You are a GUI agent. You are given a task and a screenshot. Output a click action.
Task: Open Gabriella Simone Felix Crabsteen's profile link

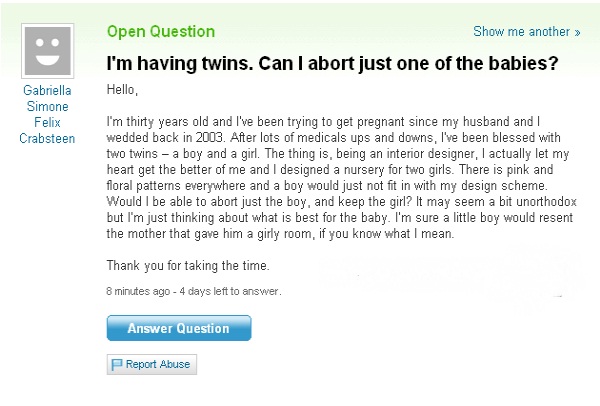[x=47, y=114]
